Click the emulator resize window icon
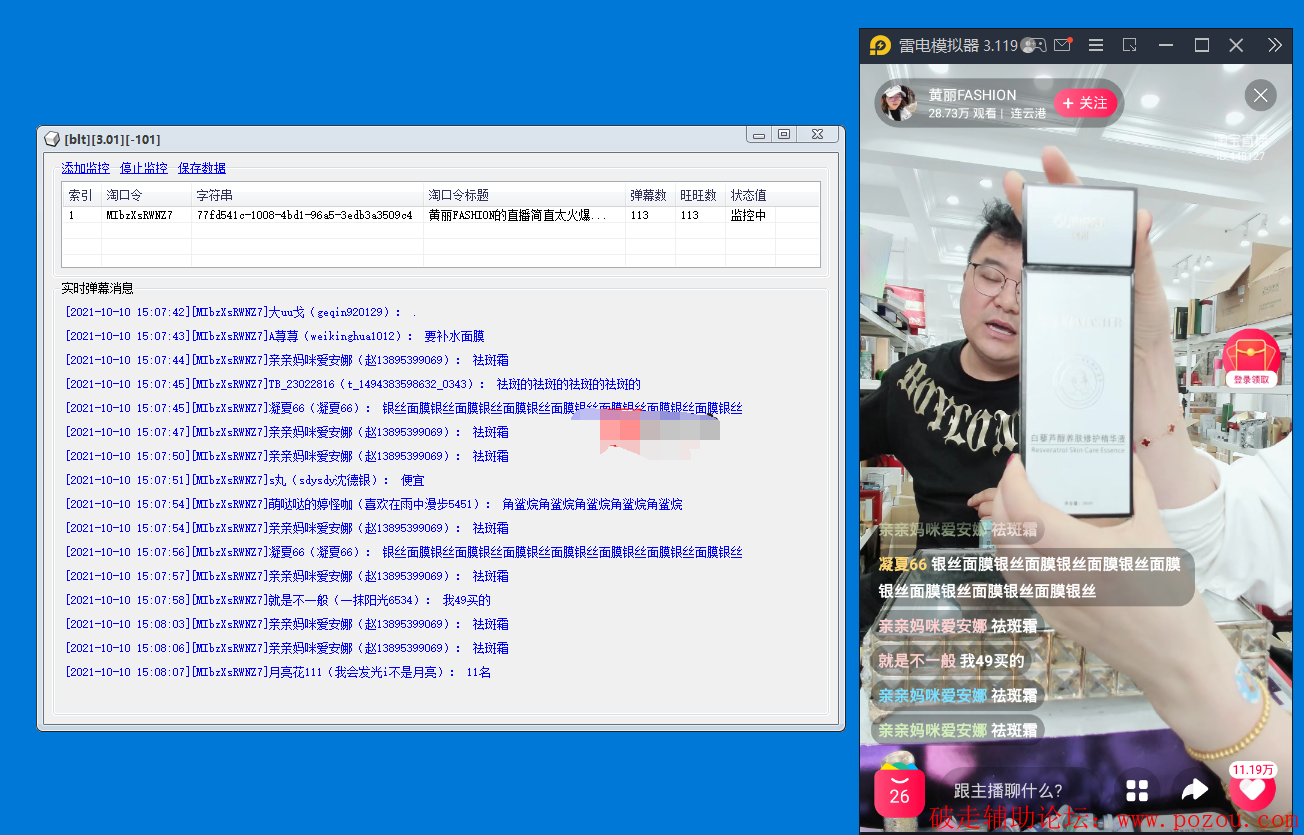 tap(1130, 45)
